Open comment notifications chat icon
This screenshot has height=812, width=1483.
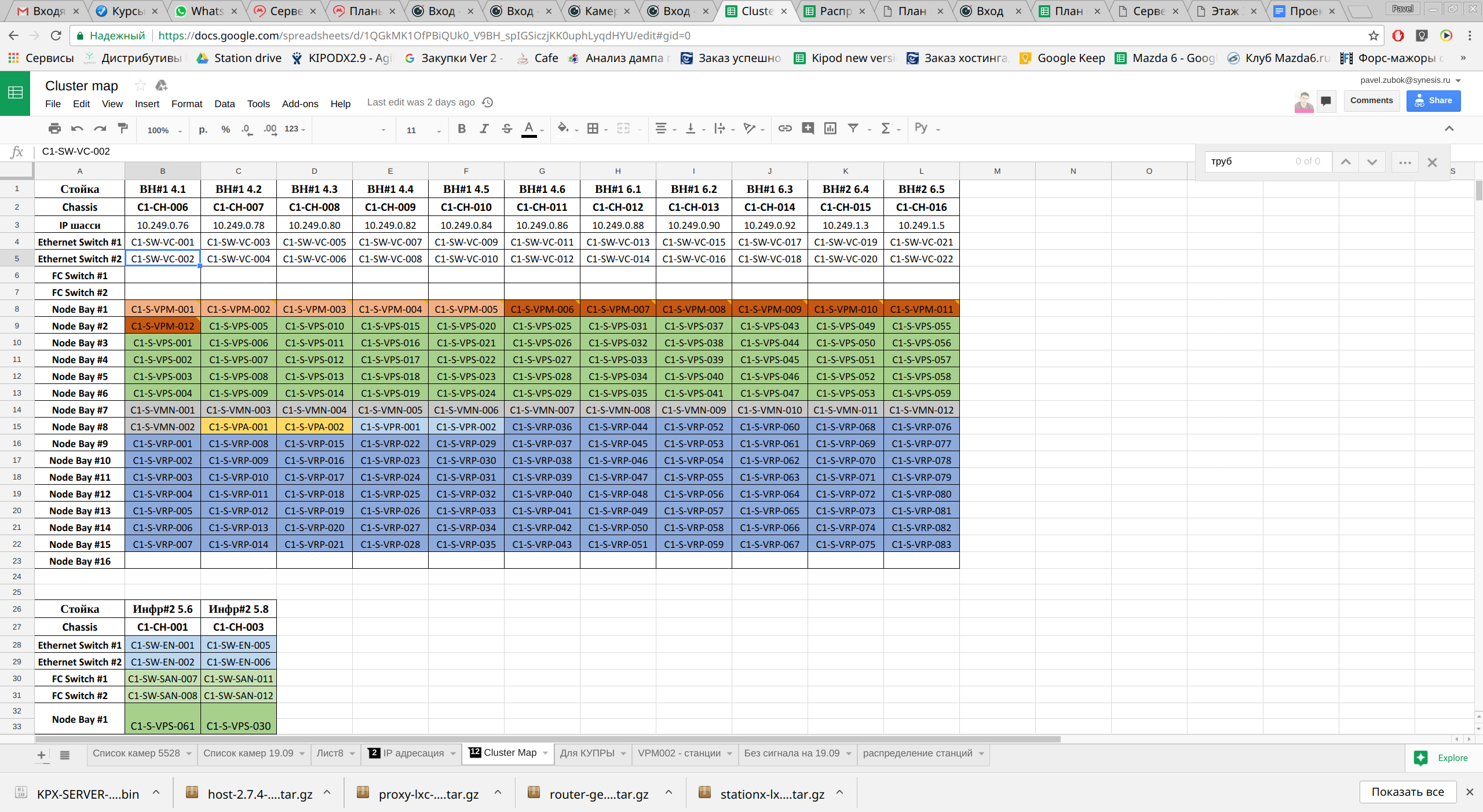pyautogui.click(x=1326, y=101)
